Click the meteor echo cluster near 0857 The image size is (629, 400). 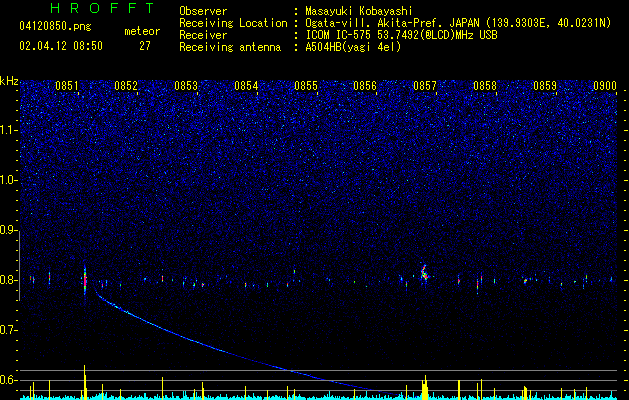pos(424,273)
